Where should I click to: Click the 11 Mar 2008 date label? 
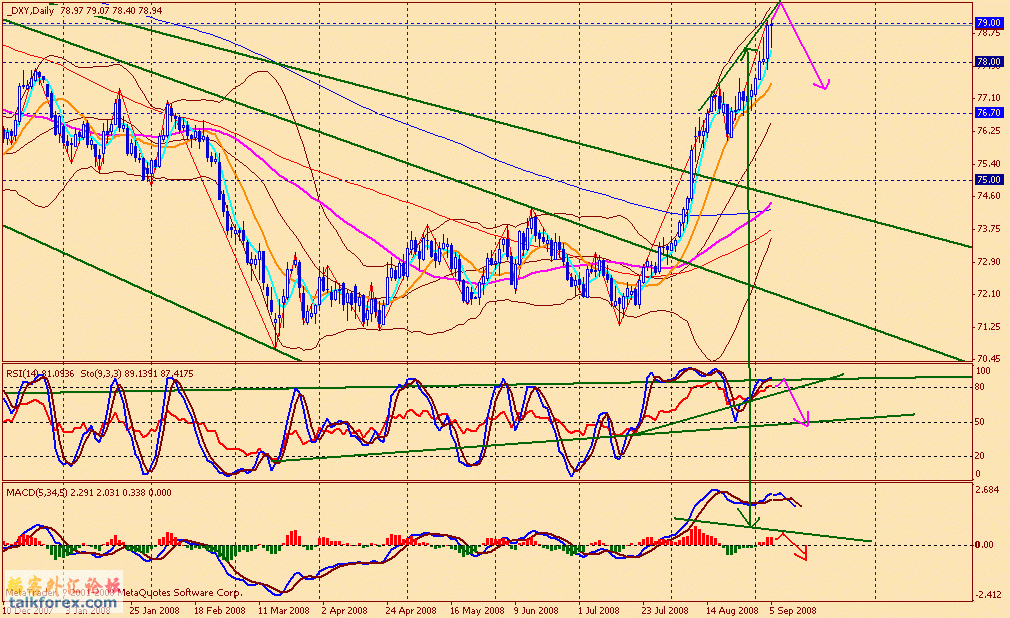tap(283, 611)
